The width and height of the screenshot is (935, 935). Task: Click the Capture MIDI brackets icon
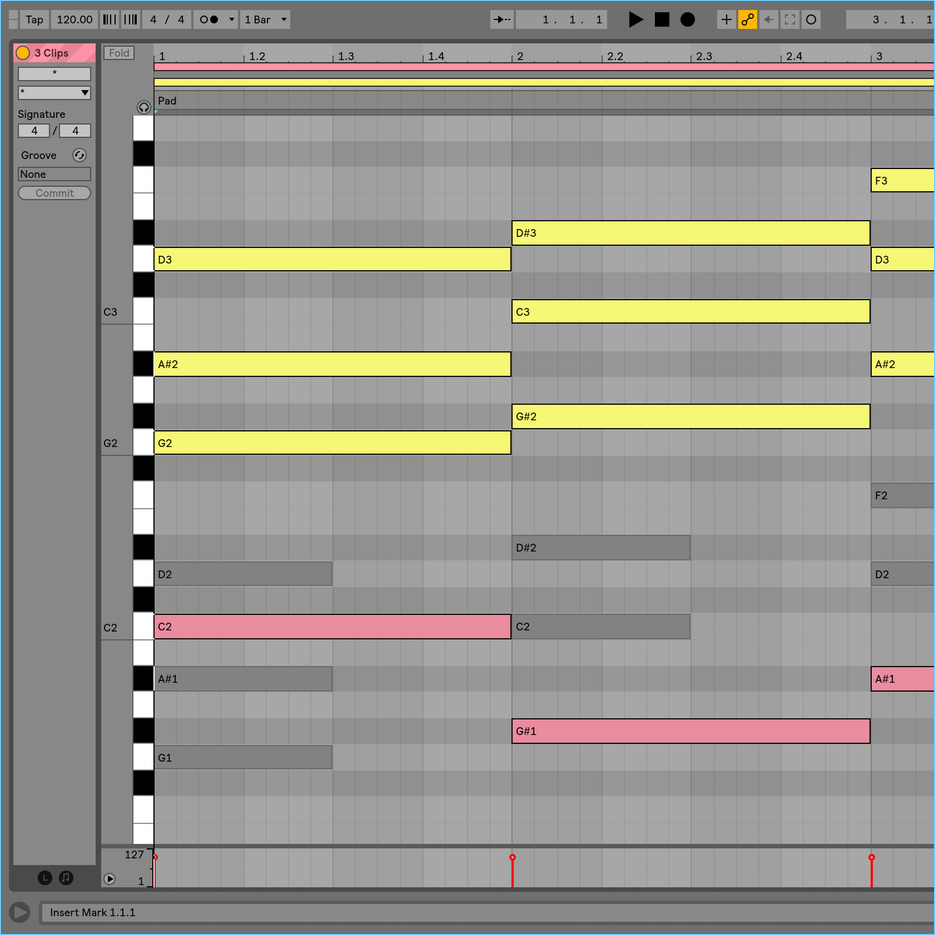point(790,20)
